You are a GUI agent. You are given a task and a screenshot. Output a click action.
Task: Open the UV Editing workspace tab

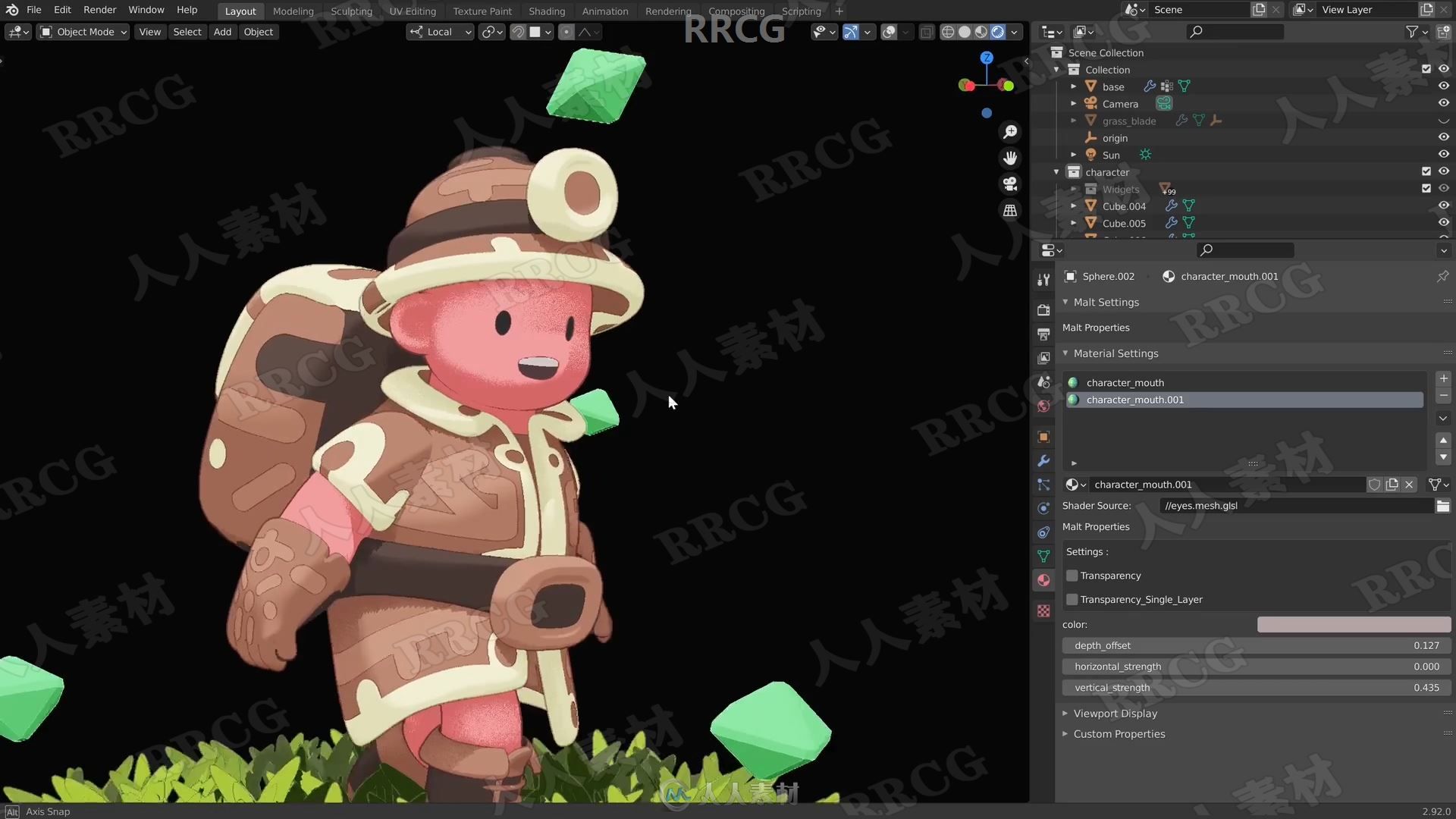click(411, 11)
